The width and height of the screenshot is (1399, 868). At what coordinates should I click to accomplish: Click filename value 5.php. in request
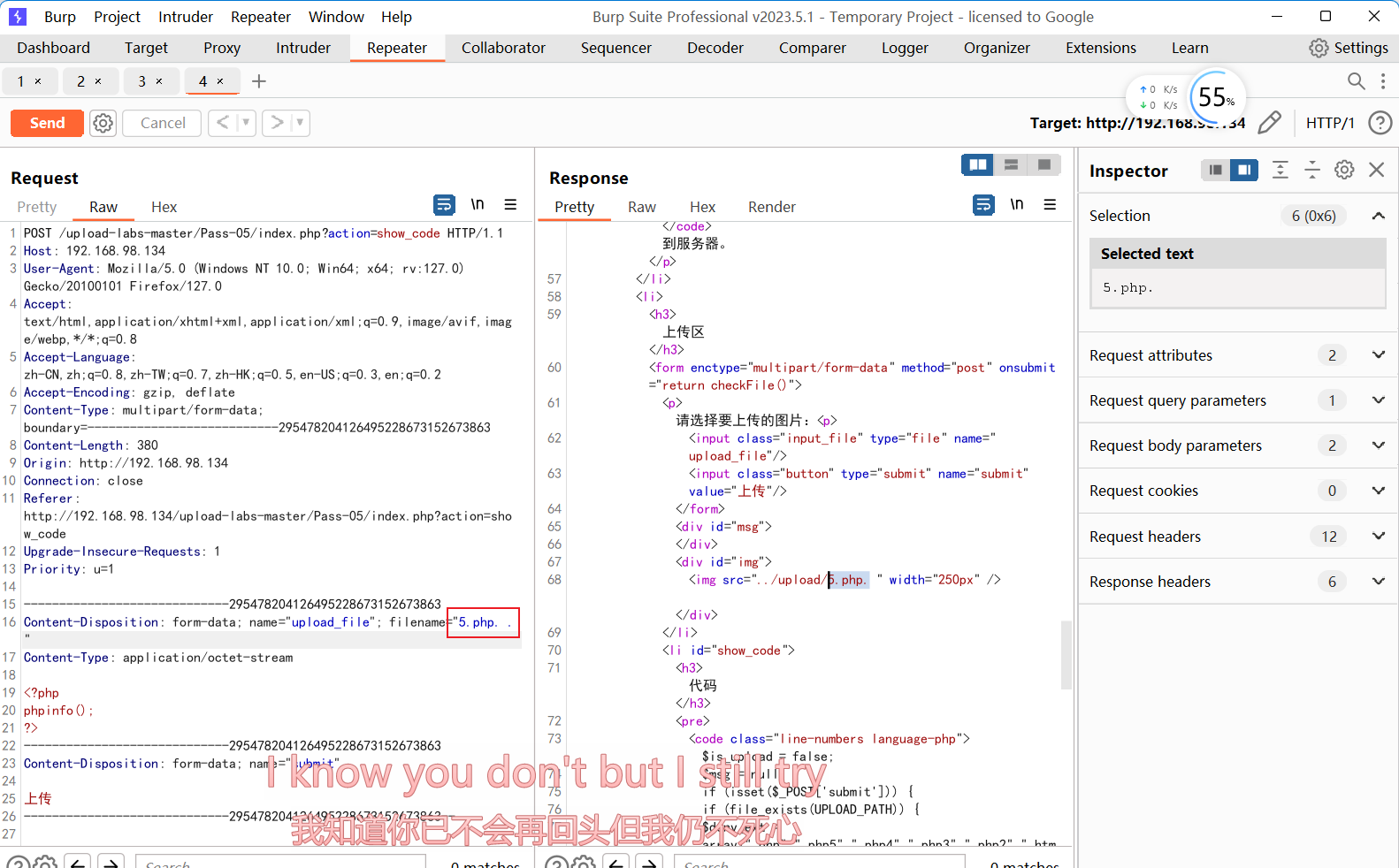point(483,622)
